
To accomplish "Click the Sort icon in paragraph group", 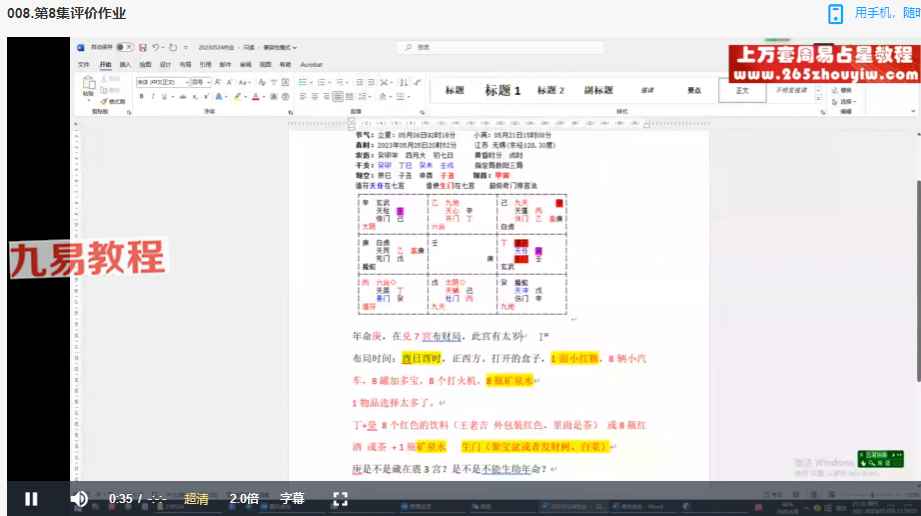I will [x=404, y=82].
